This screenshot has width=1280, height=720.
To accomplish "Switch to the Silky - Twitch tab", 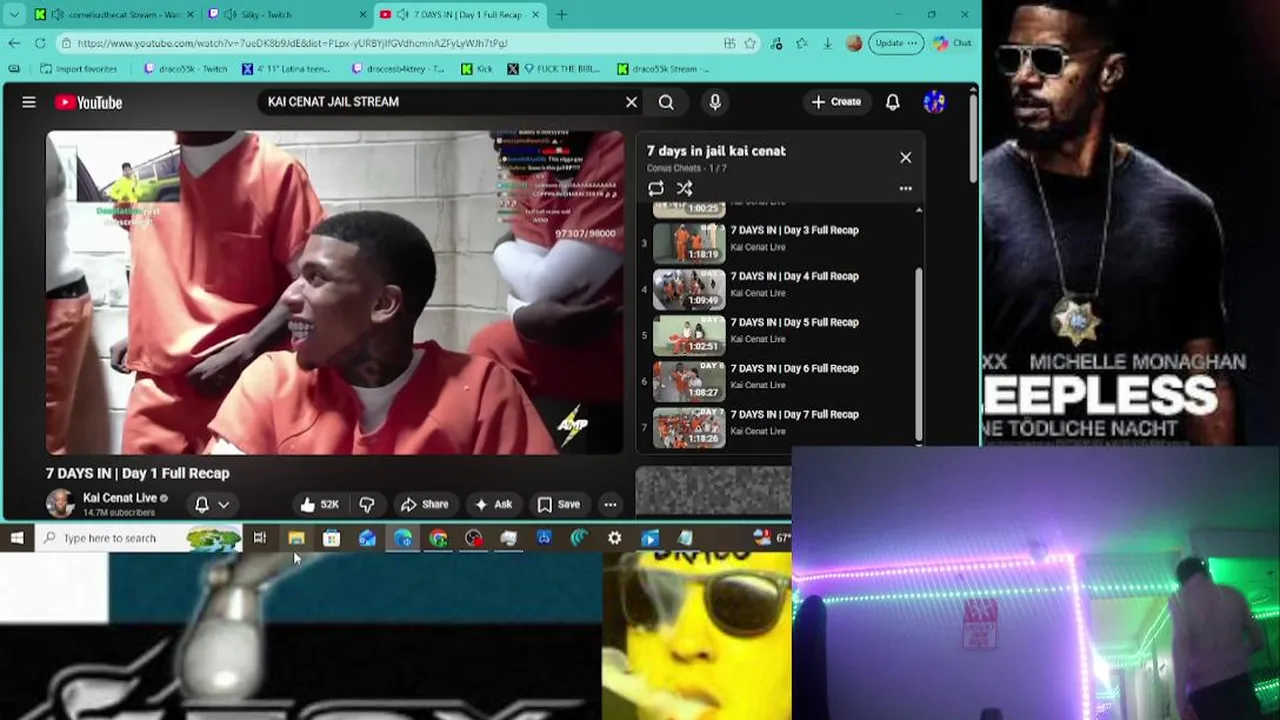I will coord(286,14).
